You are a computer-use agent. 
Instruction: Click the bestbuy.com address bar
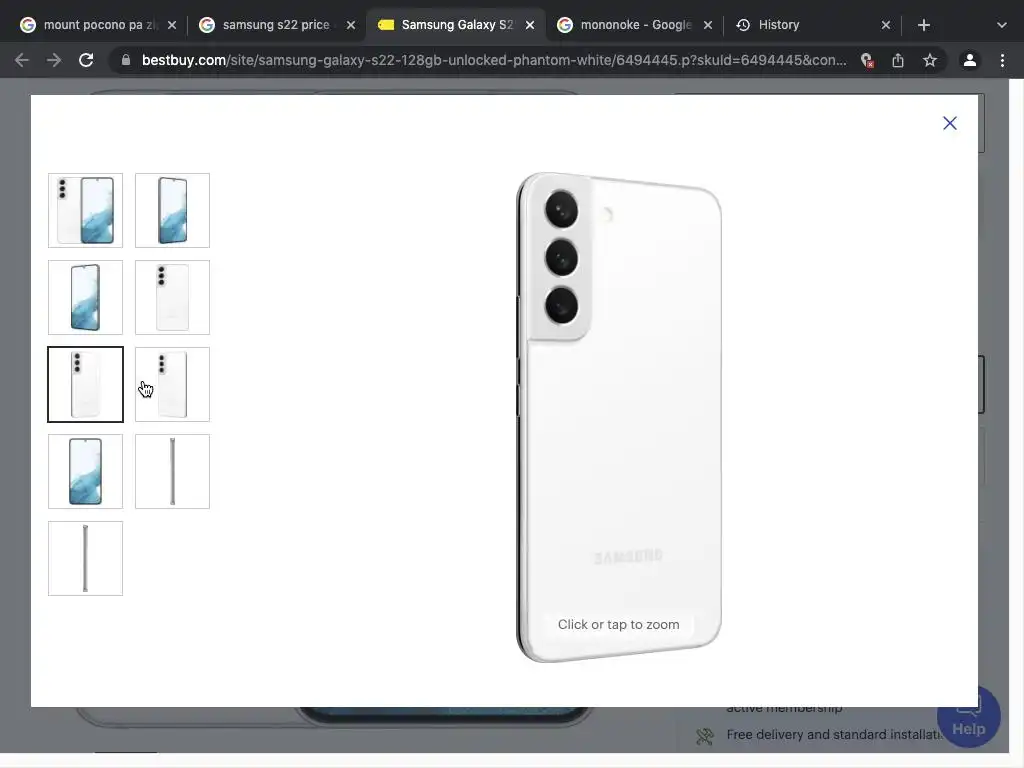[x=494, y=60]
